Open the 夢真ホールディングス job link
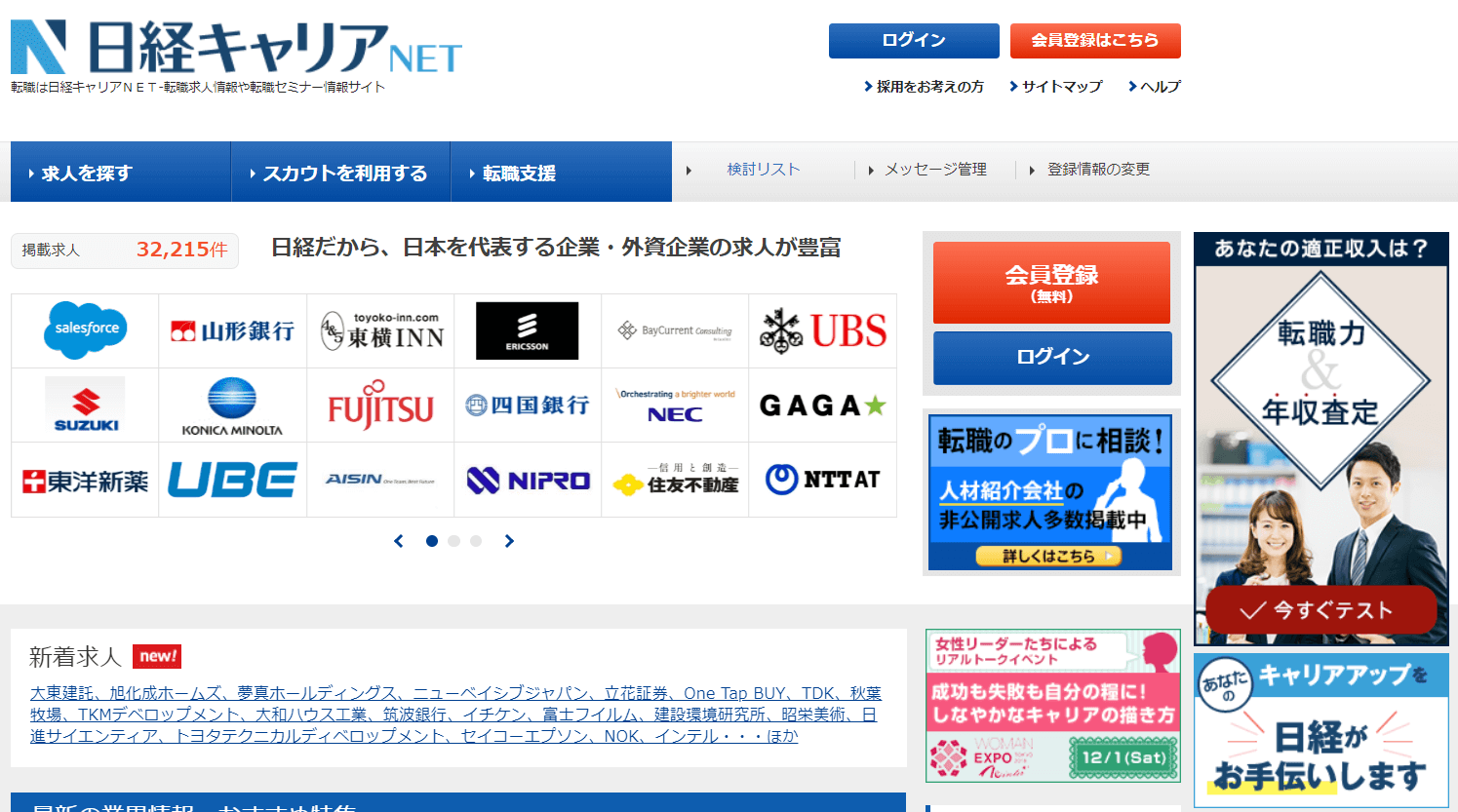 point(317,693)
